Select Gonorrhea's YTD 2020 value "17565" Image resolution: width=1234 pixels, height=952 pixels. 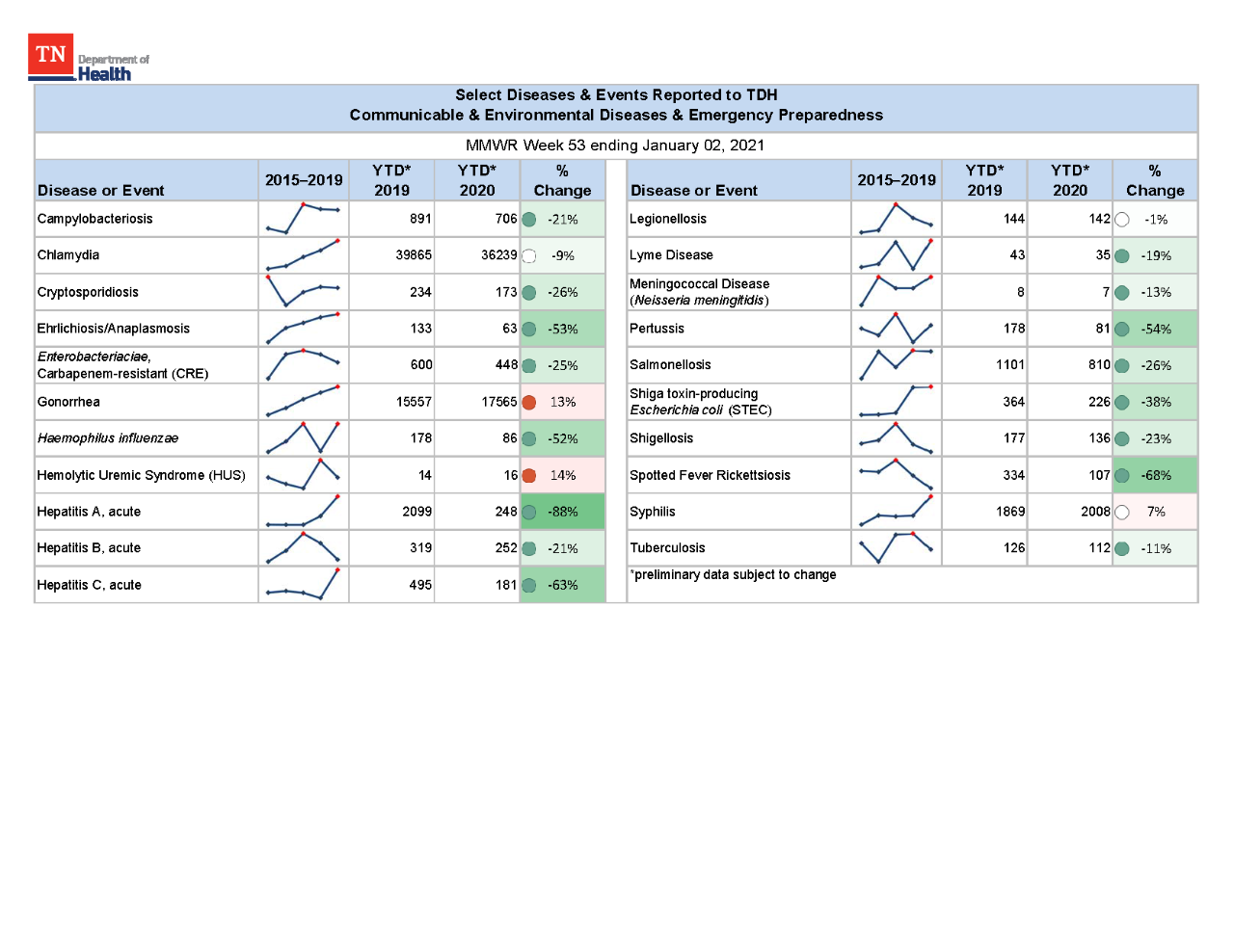tap(499, 402)
